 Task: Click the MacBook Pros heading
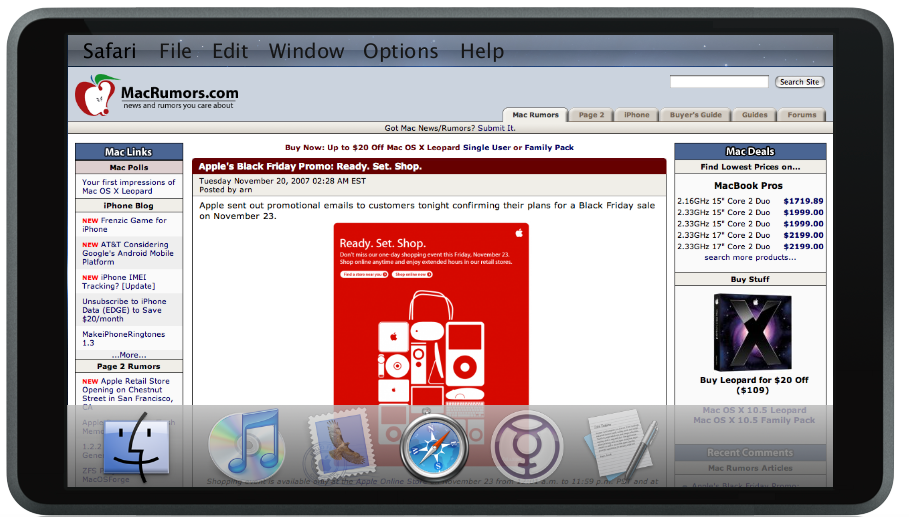[x=748, y=186]
